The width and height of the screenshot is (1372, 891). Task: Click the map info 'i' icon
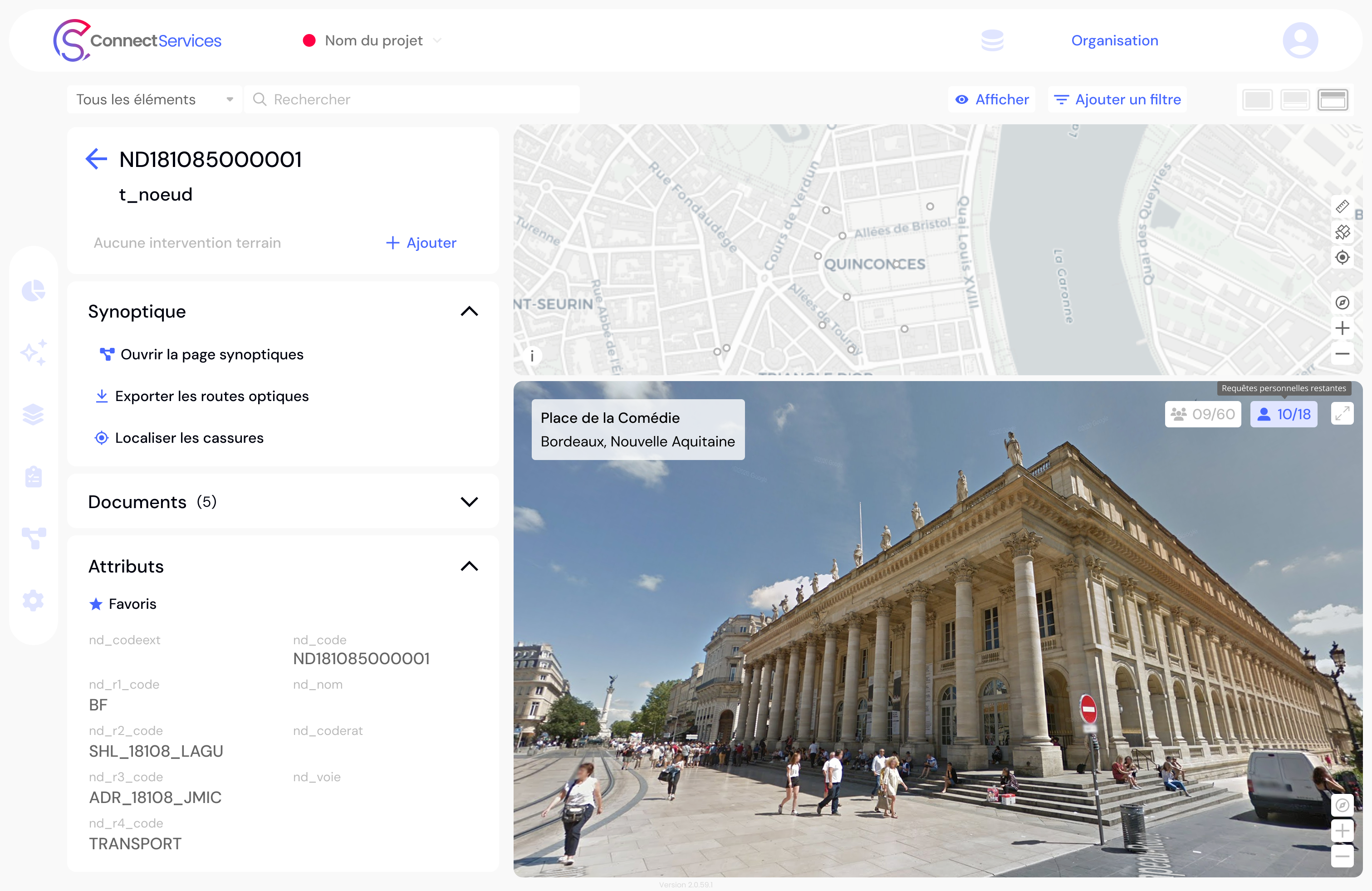coord(531,356)
